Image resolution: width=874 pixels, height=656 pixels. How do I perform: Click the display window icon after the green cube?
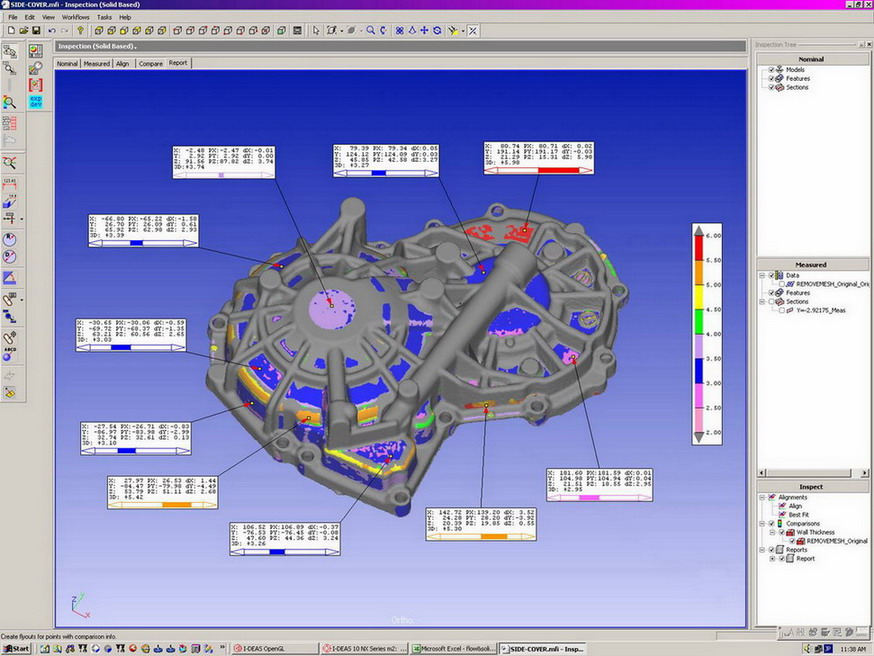[x=298, y=31]
